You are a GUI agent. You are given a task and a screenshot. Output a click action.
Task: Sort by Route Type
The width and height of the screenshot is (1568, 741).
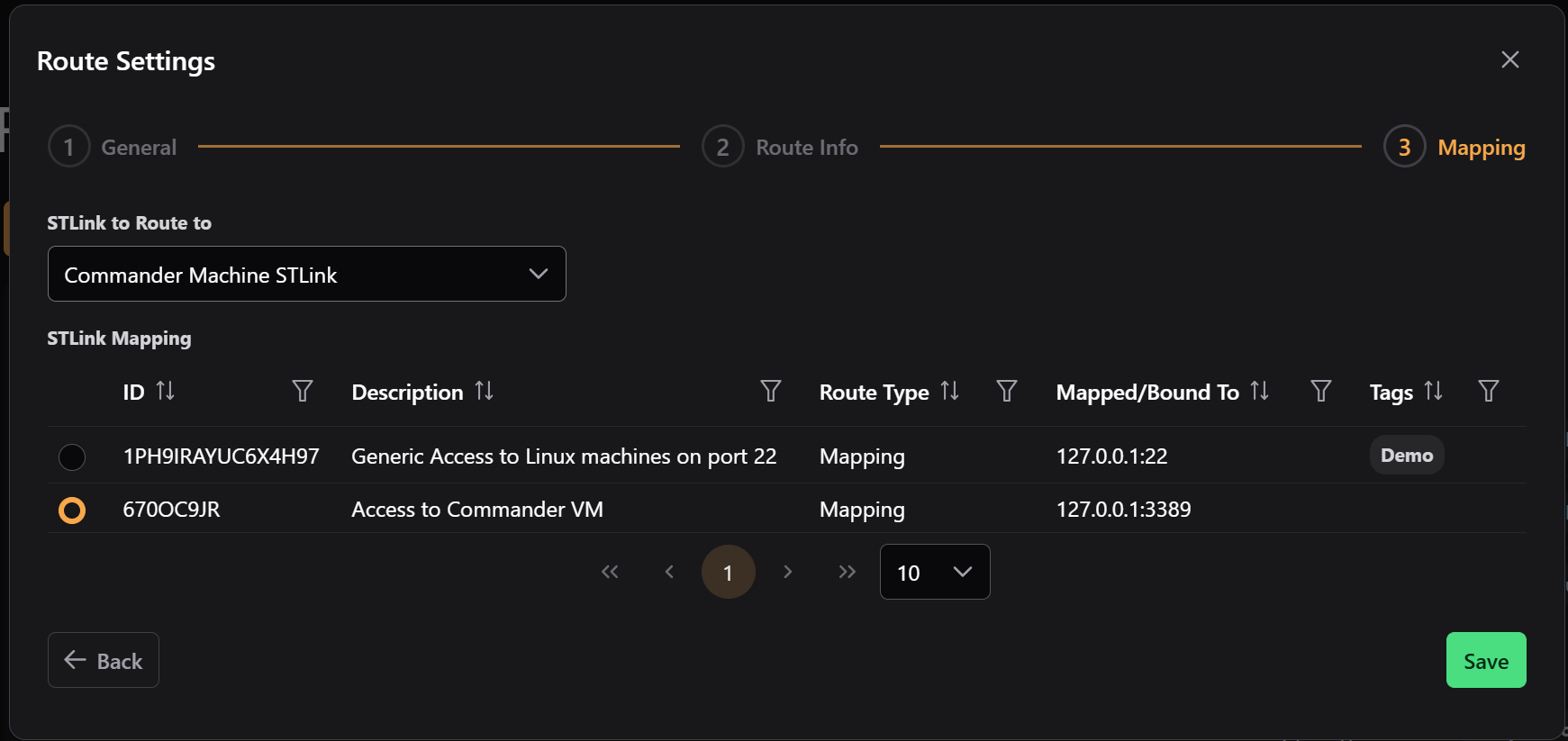(x=949, y=391)
